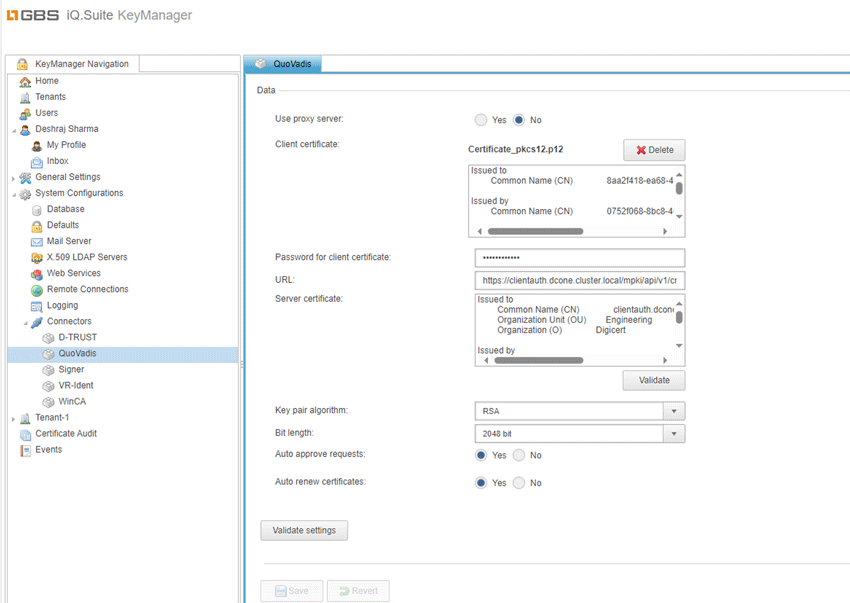Click the URL input field
850x603 pixels.
click(579, 281)
